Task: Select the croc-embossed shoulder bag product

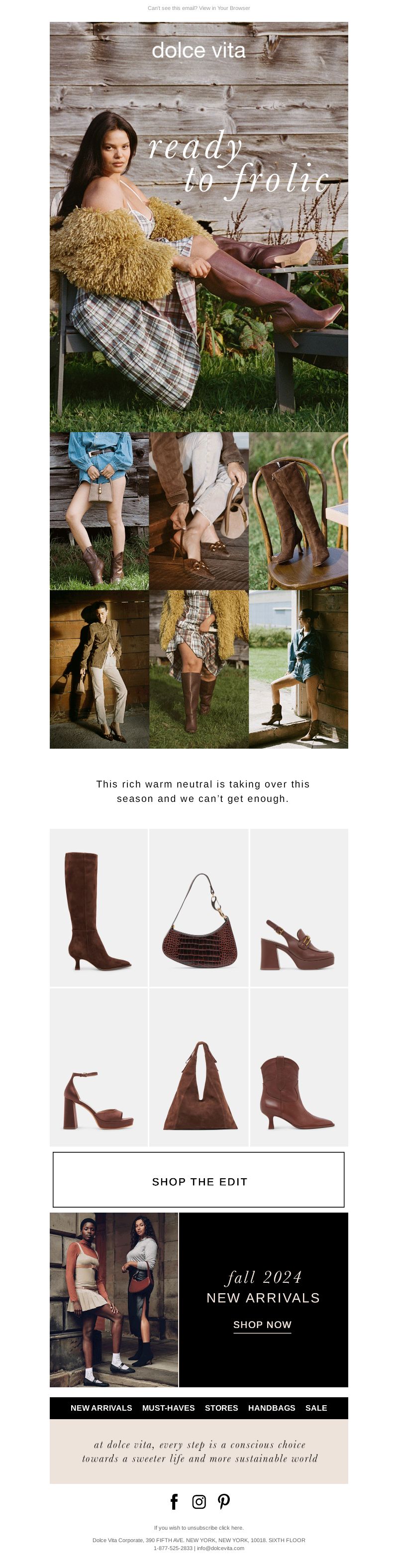Action: [199, 907]
